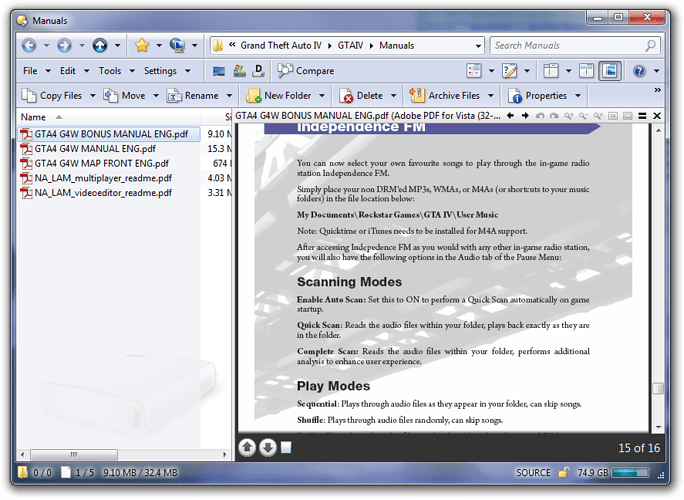This screenshot has width=684, height=500.
Task: Go to previous page in PDF viewer
Action: [247, 447]
